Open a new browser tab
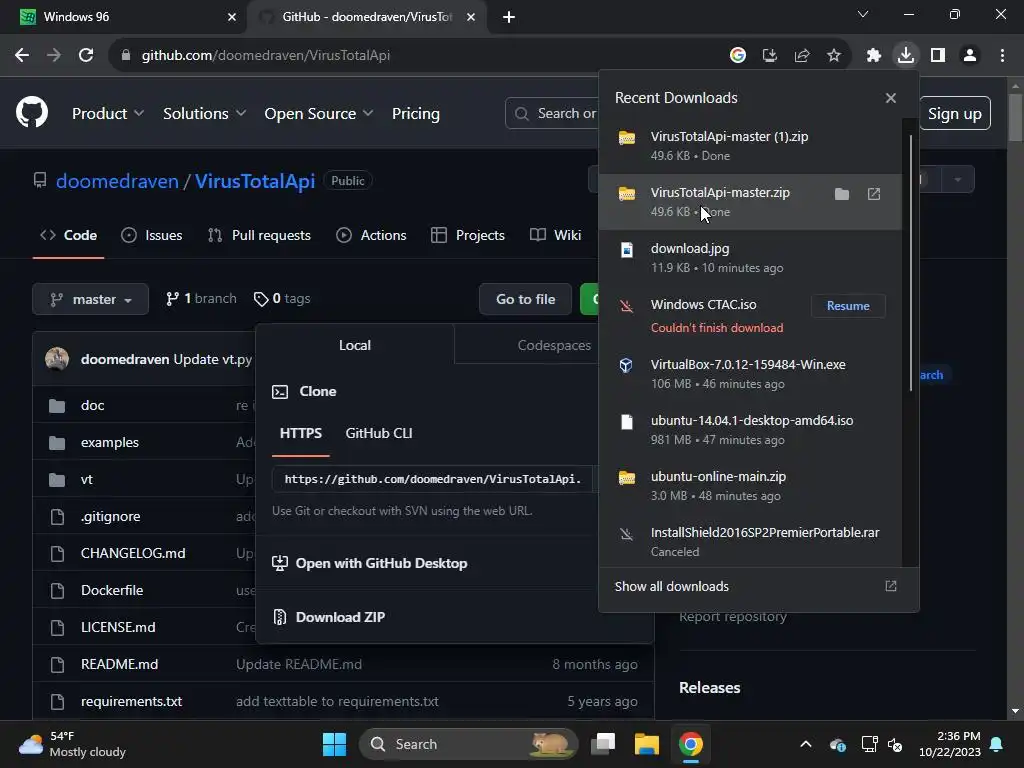Viewport: 1024px width, 768px height. point(509,18)
